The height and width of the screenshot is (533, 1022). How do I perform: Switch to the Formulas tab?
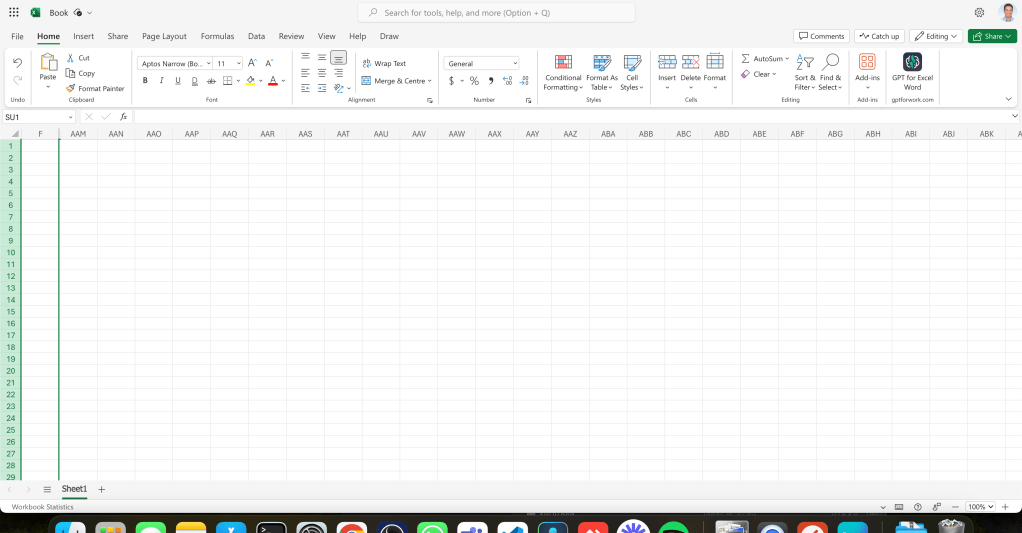click(x=217, y=36)
